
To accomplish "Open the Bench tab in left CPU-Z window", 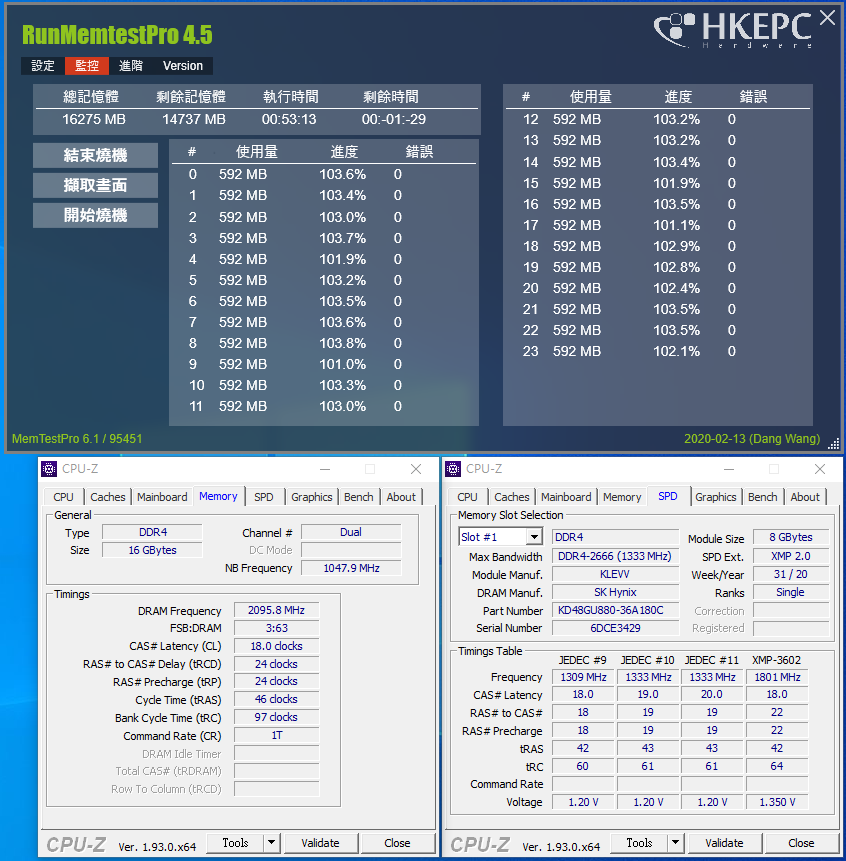I will click(x=358, y=497).
